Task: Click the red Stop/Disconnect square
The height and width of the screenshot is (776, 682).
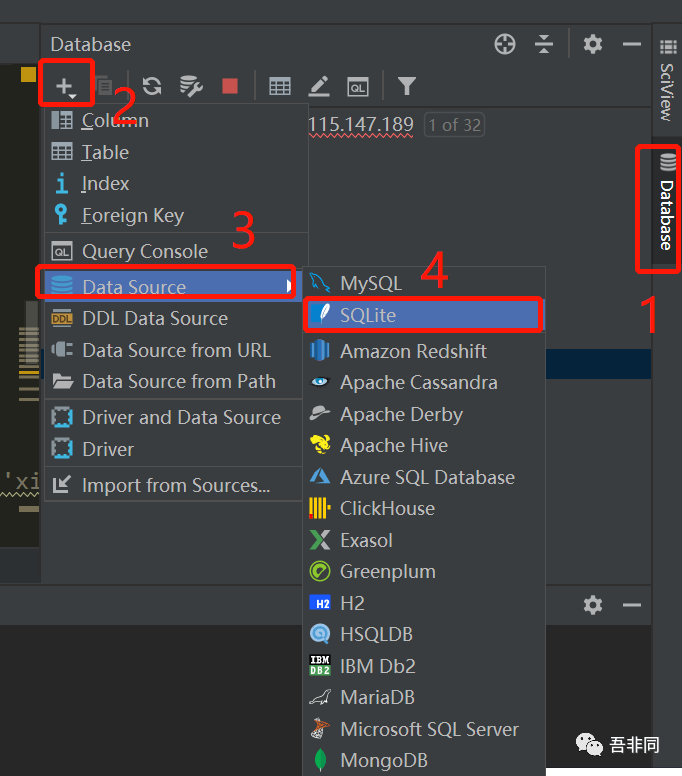Action: [x=230, y=86]
